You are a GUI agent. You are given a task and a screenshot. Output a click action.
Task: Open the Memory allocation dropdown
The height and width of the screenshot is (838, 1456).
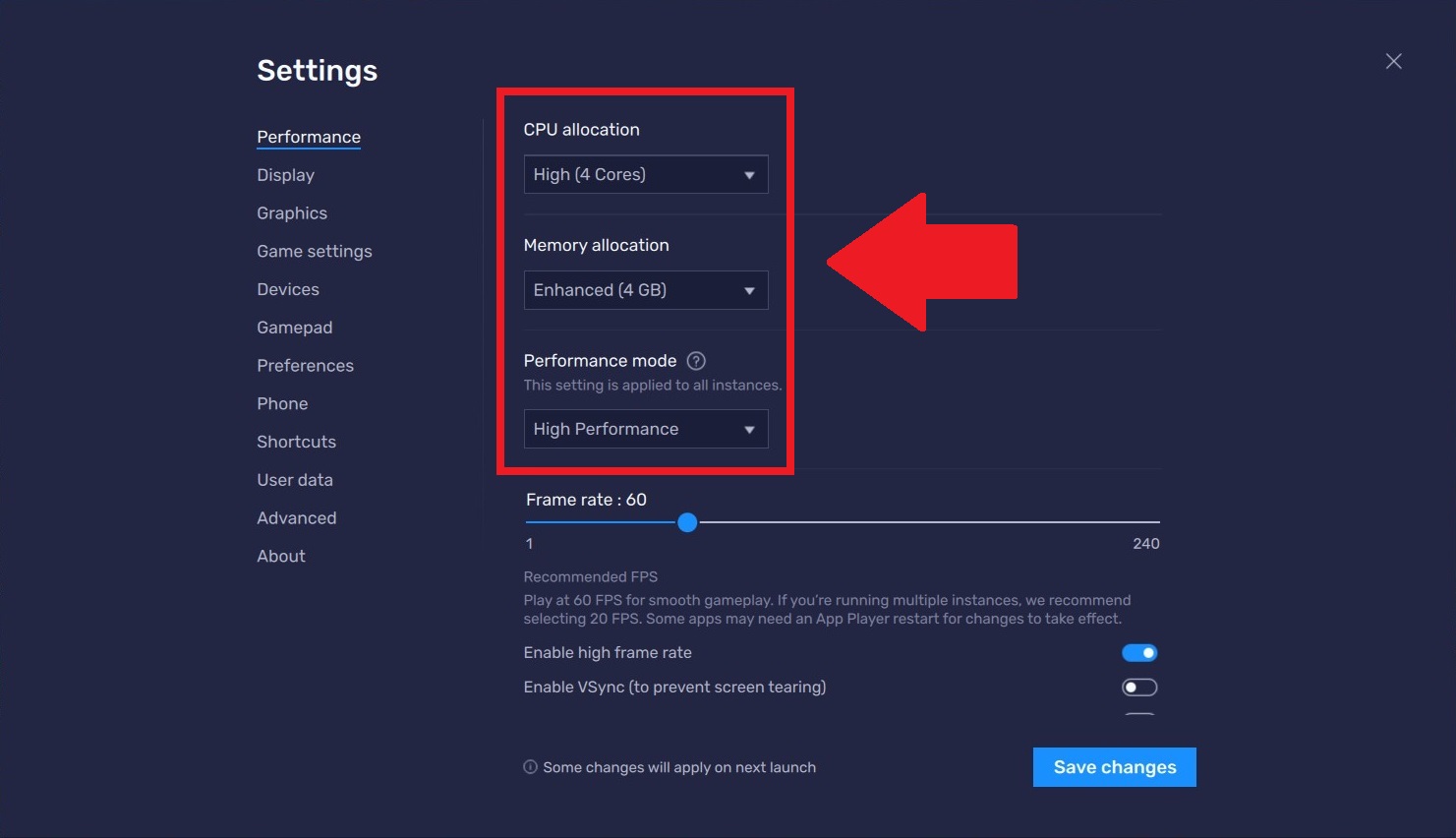pyautogui.click(x=645, y=290)
